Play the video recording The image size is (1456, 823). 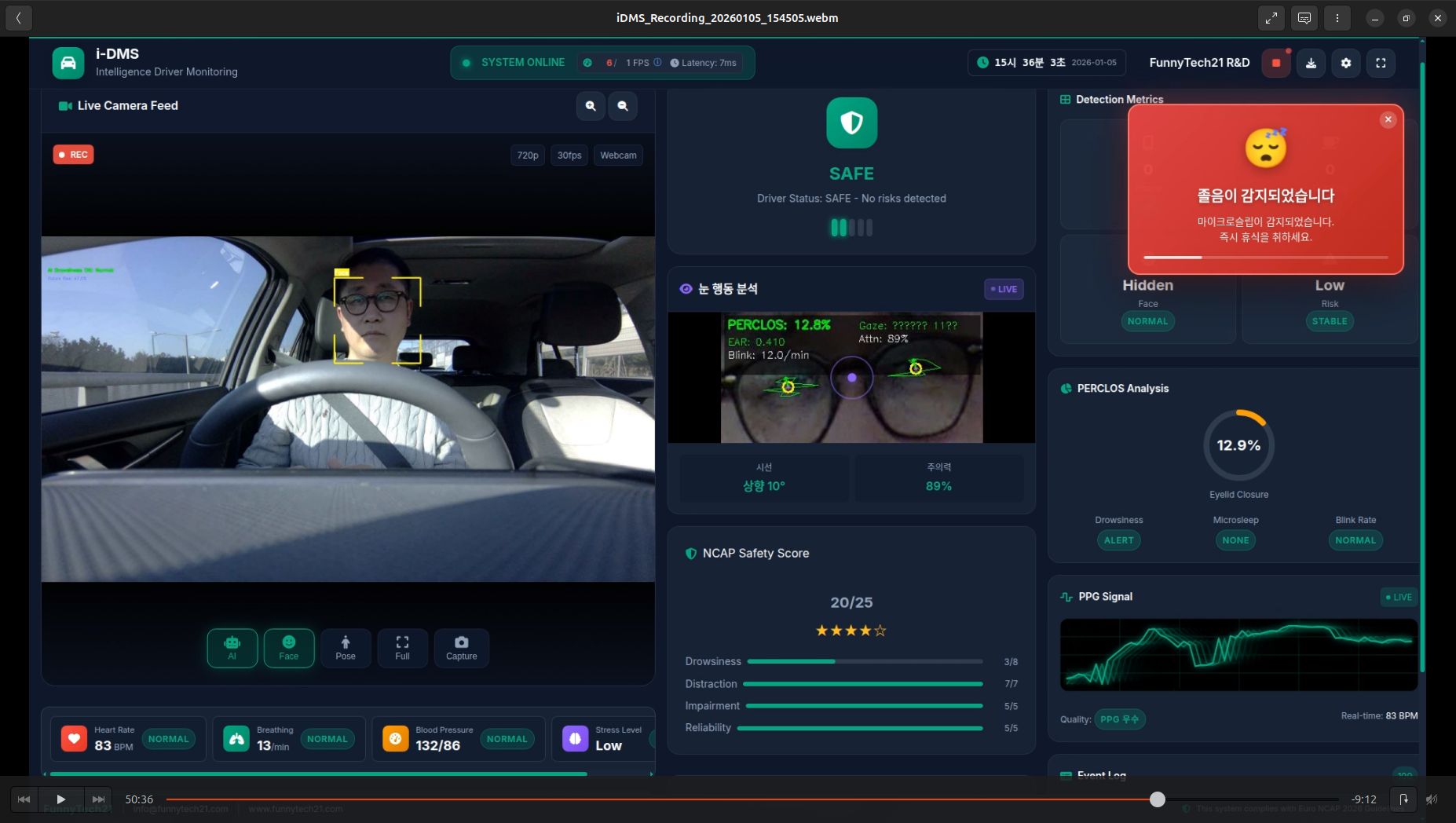point(60,799)
